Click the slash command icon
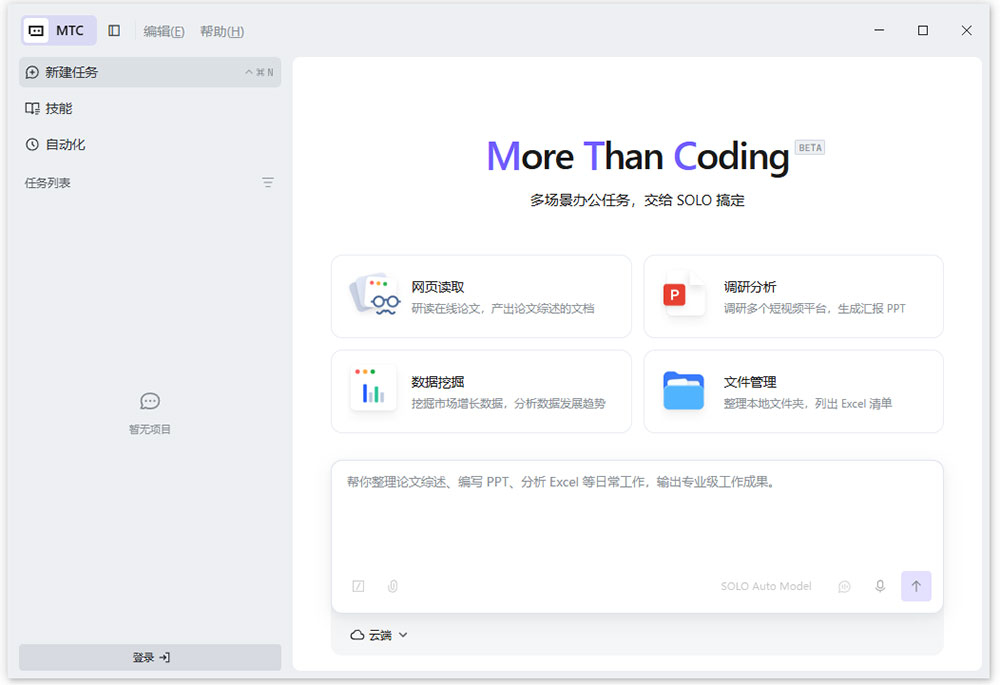Image resolution: width=1000 pixels, height=685 pixels. (x=358, y=586)
